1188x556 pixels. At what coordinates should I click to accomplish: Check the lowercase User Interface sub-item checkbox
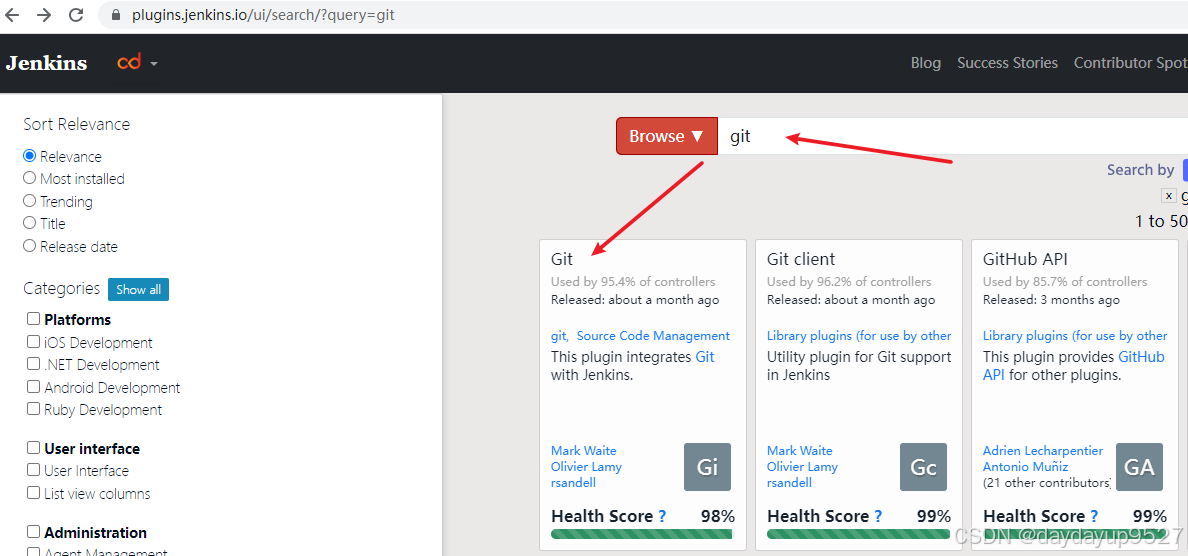[x=33, y=470]
